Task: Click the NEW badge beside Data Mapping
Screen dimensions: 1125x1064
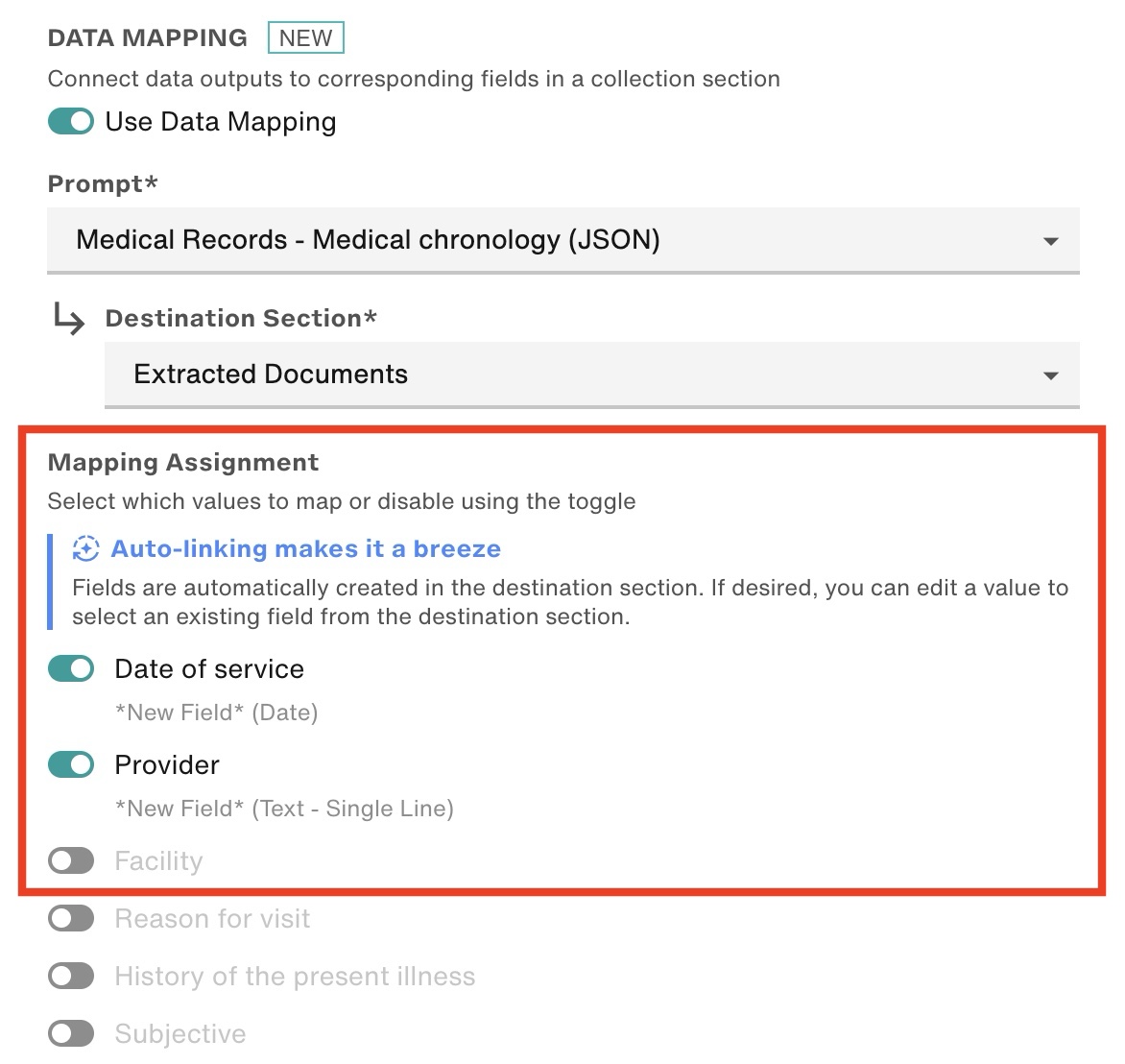Action: point(305,37)
